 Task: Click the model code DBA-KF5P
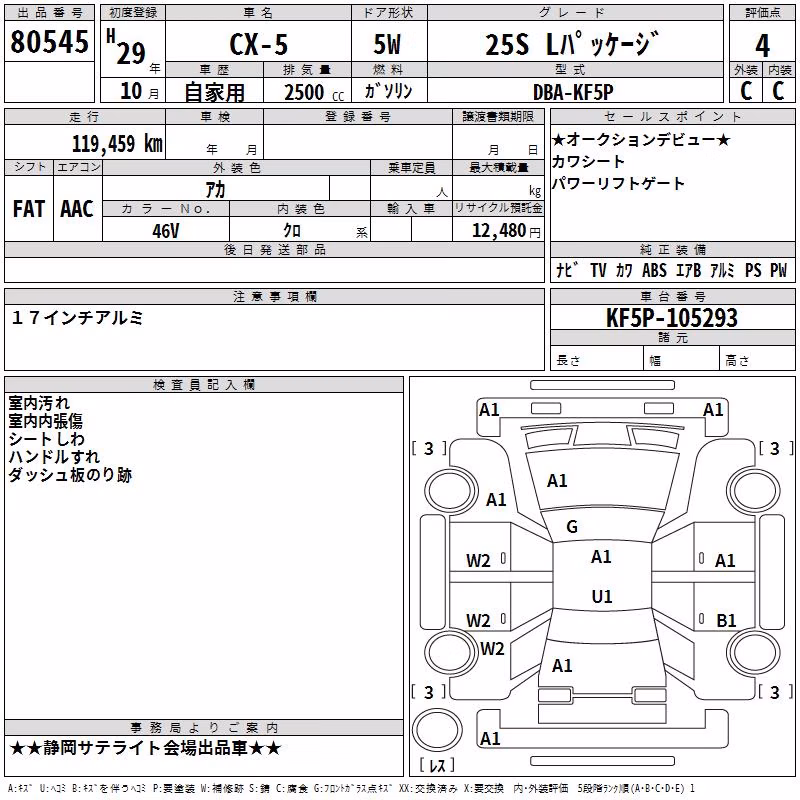tap(573, 92)
